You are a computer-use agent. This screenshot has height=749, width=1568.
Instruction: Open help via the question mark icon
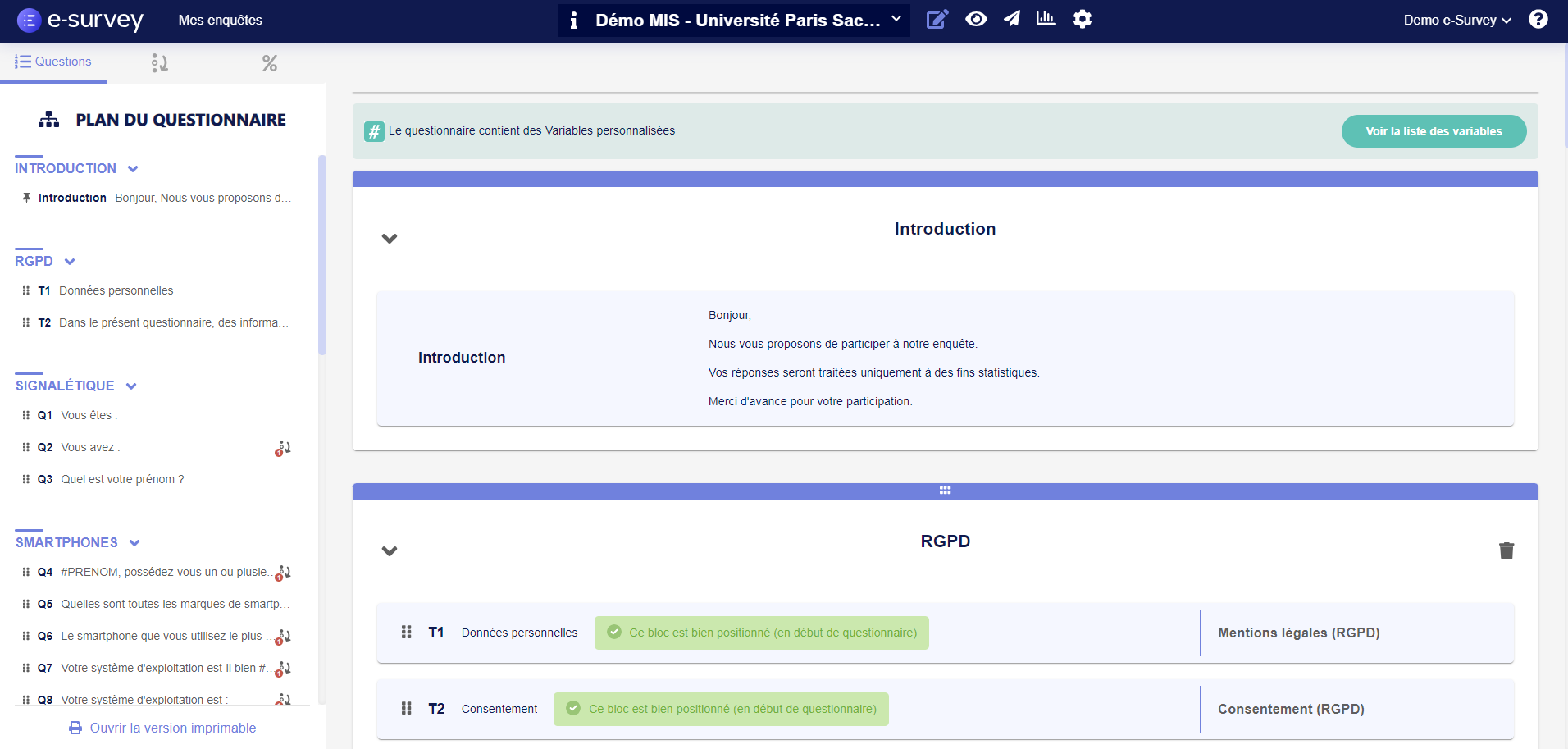[x=1539, y=19]
